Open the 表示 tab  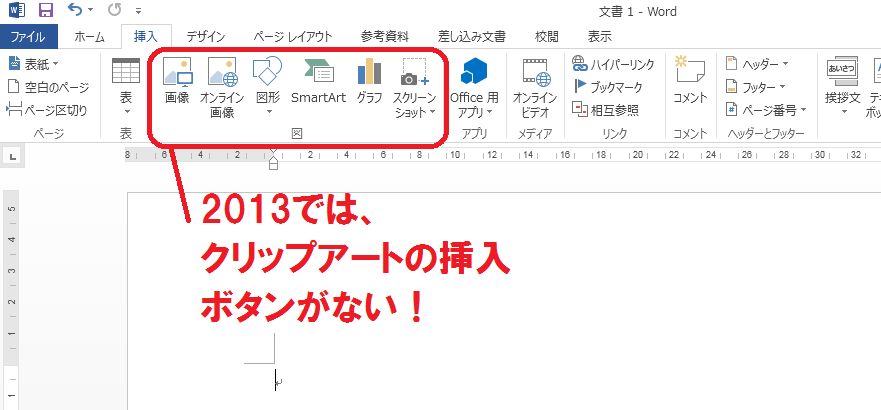(600, 37)
